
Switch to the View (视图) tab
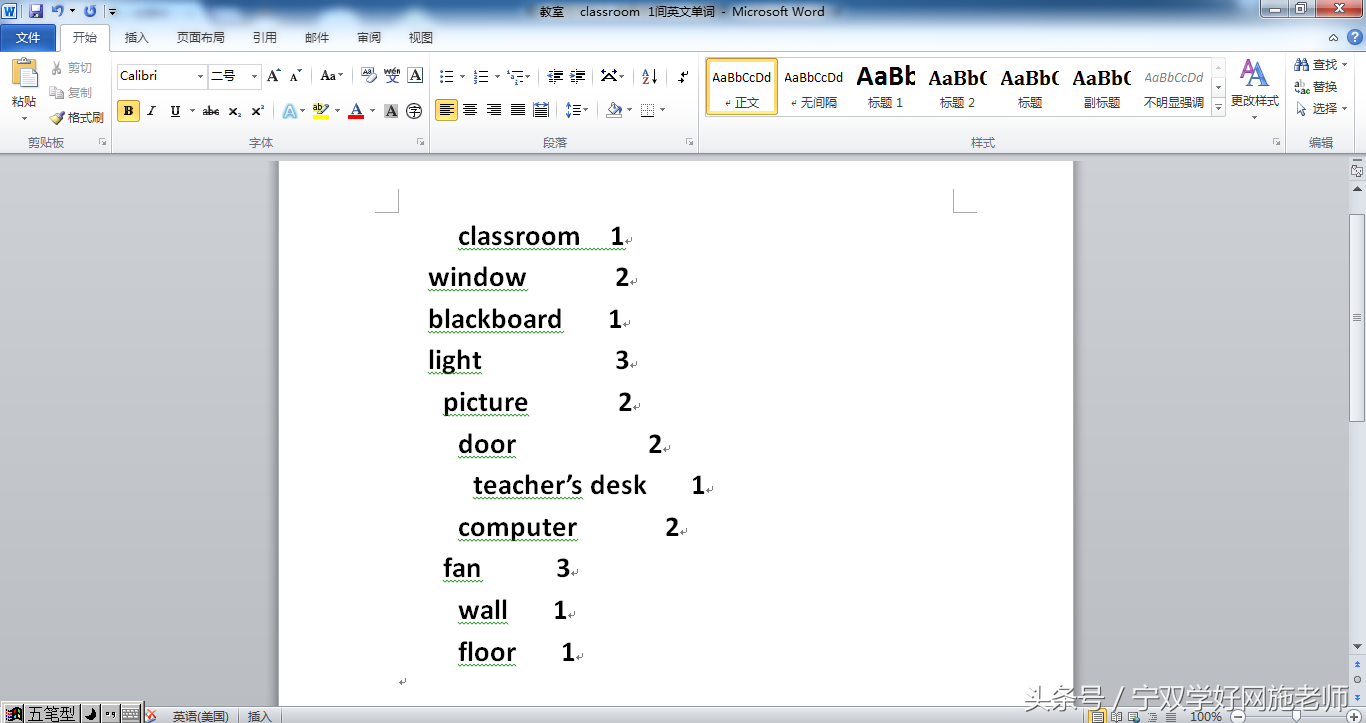click(420, 37)
